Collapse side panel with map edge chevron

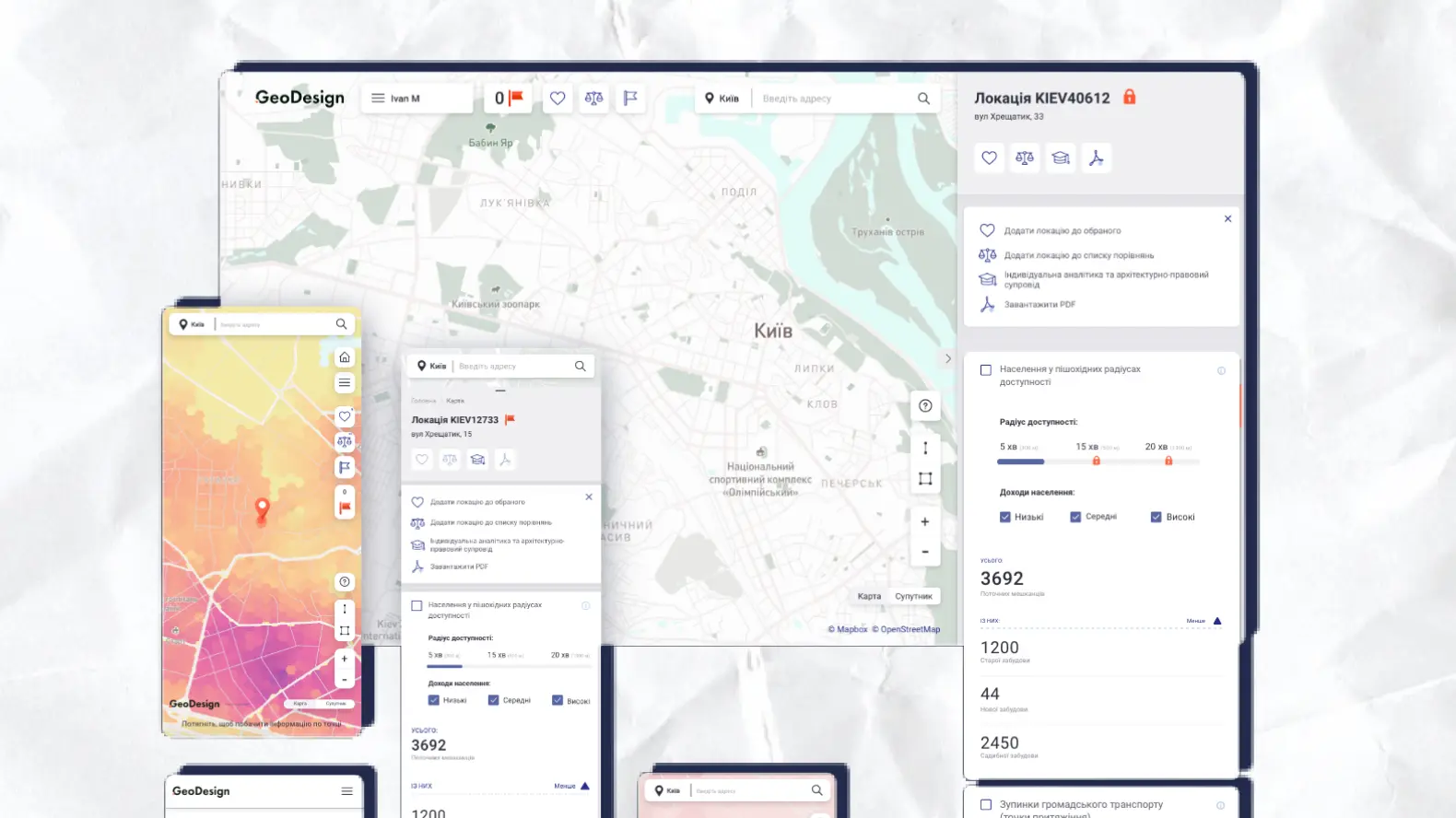coord(948,358)
